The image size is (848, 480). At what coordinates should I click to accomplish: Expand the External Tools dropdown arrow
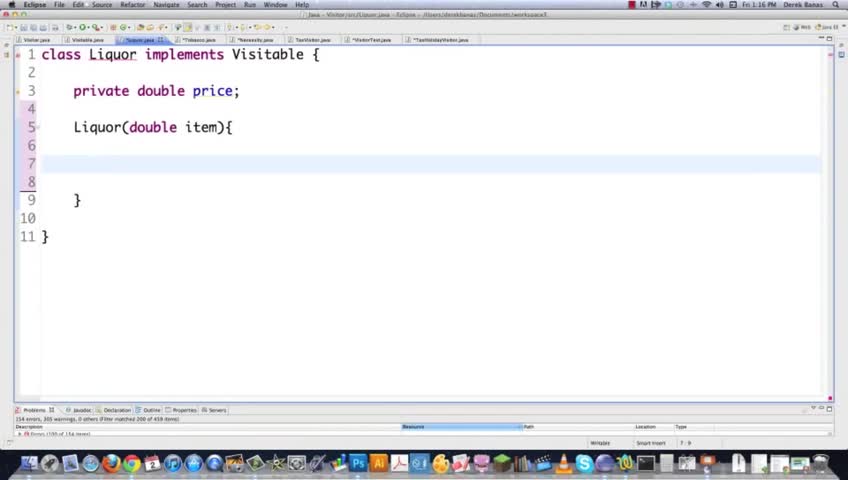click(102, 28)
